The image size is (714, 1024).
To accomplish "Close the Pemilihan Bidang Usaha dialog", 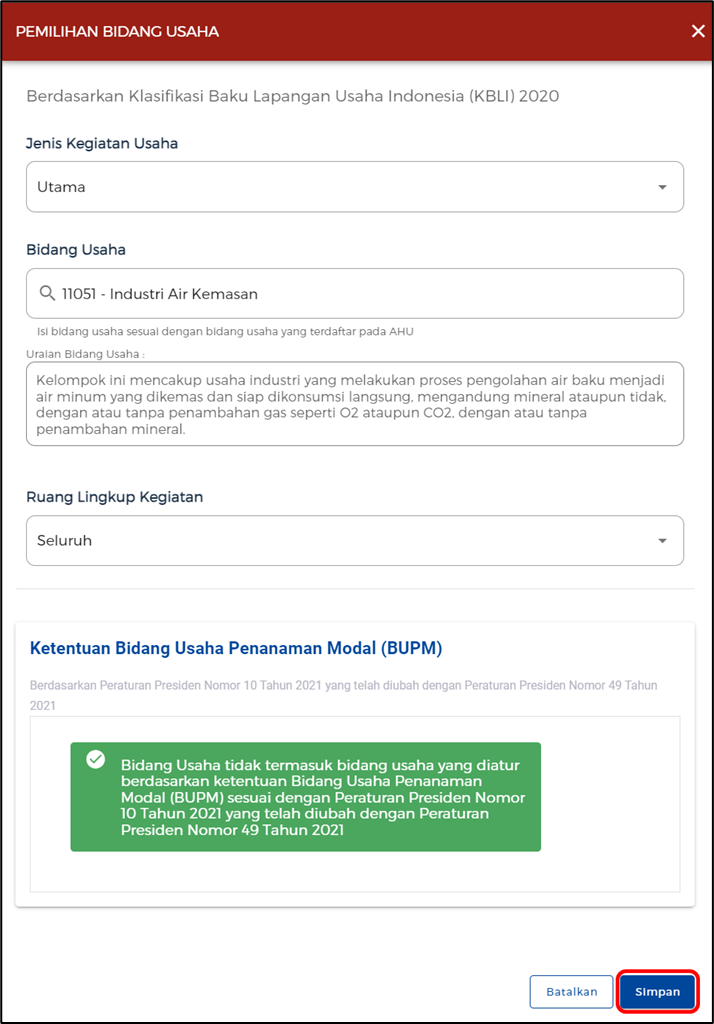I will [x=698, y=31].
